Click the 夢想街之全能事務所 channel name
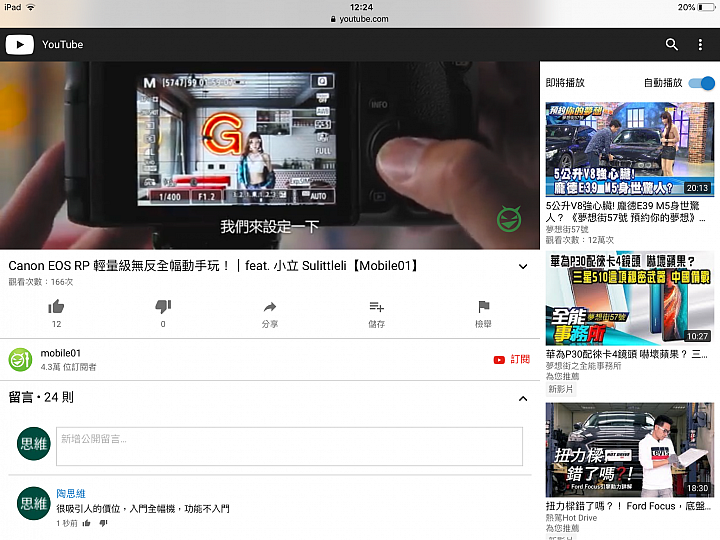This screenshot has height=540, width=720. [x=583, y=366]
